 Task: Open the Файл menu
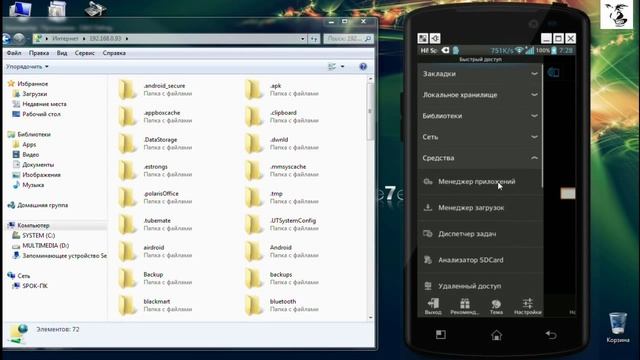(14, 53)
